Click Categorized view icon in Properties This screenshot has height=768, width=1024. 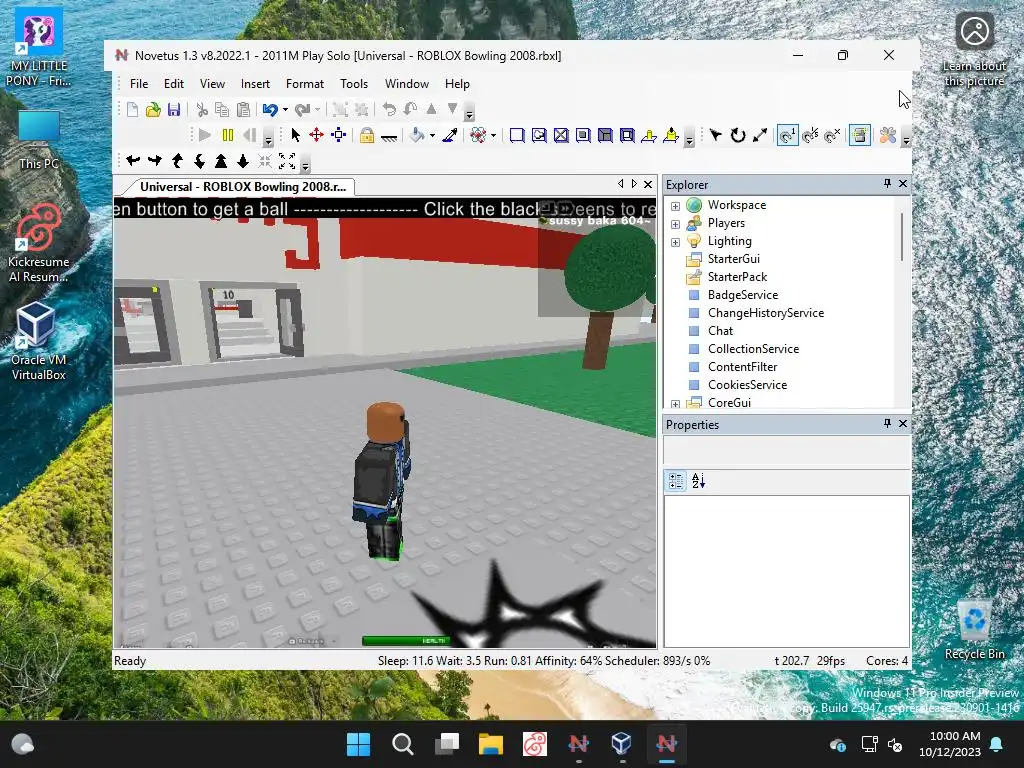pyautogui.click(x=676, y=481)
